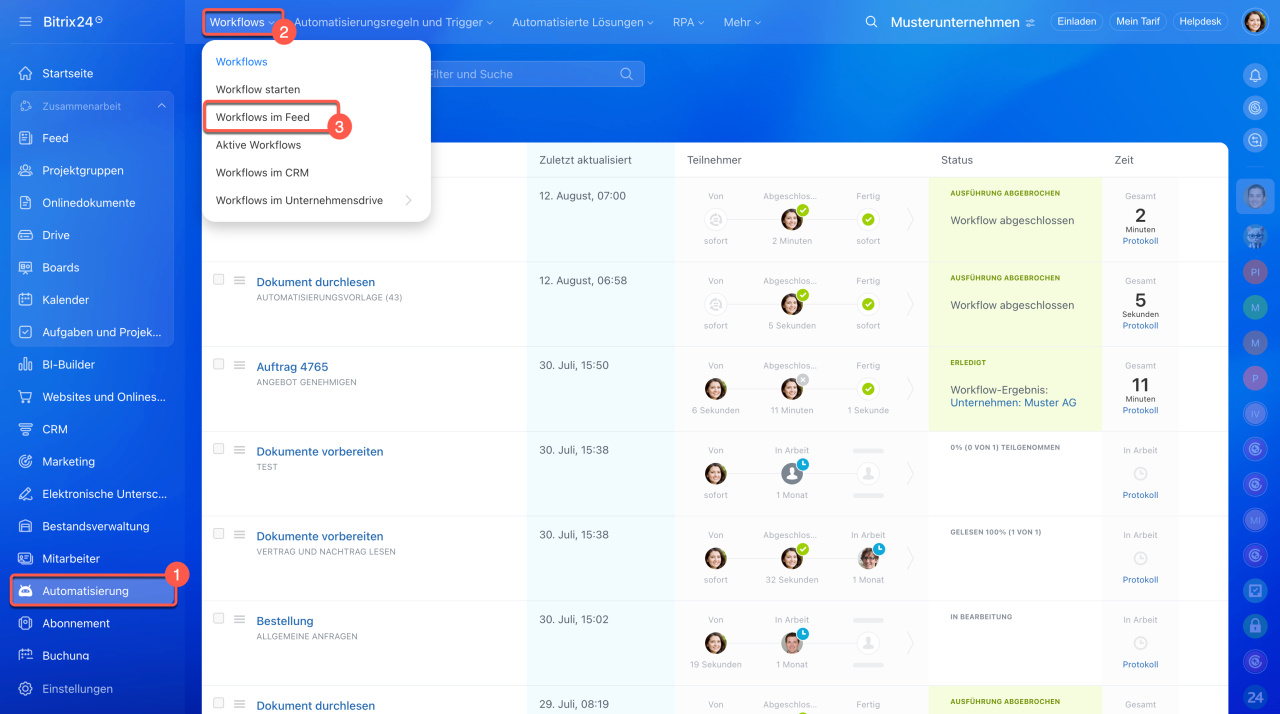The image size is (1280, 714).
Task: Open Einstellungen gear in the sidebar
Action: (x=77, y=689)
